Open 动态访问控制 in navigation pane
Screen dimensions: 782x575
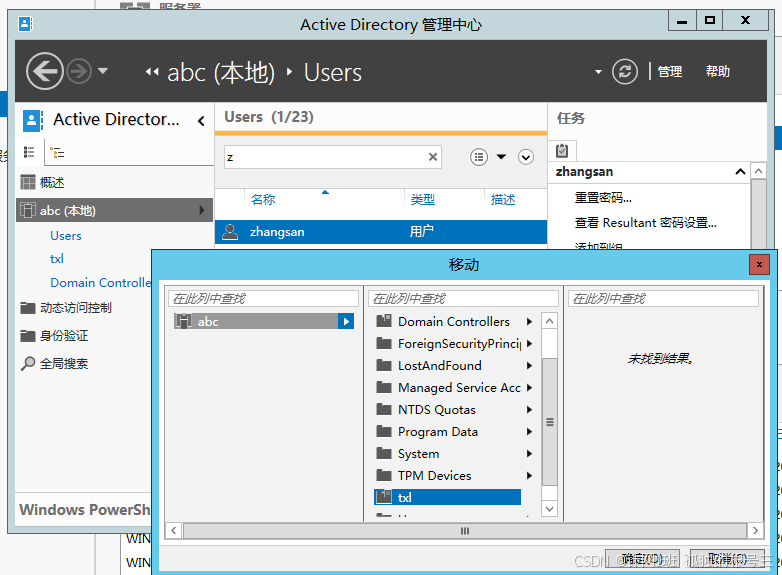tap(76, 308)
